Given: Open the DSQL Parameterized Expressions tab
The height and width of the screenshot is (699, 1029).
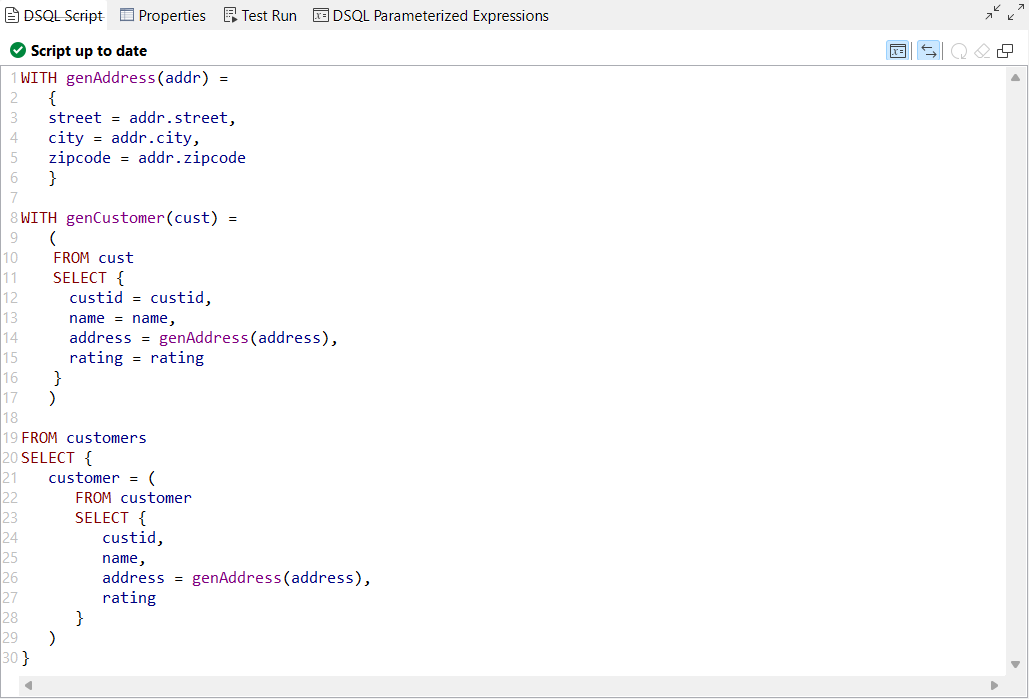Looking at the screenshot, I should click(x=430, y=15).
